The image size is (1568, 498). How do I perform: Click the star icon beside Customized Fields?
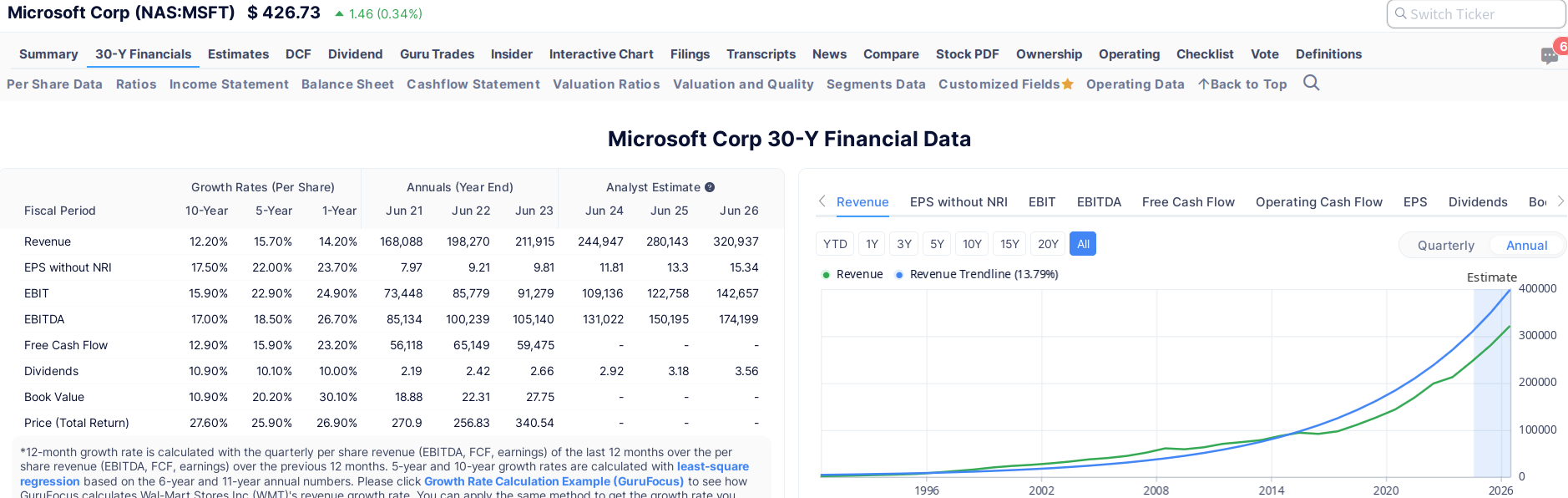(1067, 84)
